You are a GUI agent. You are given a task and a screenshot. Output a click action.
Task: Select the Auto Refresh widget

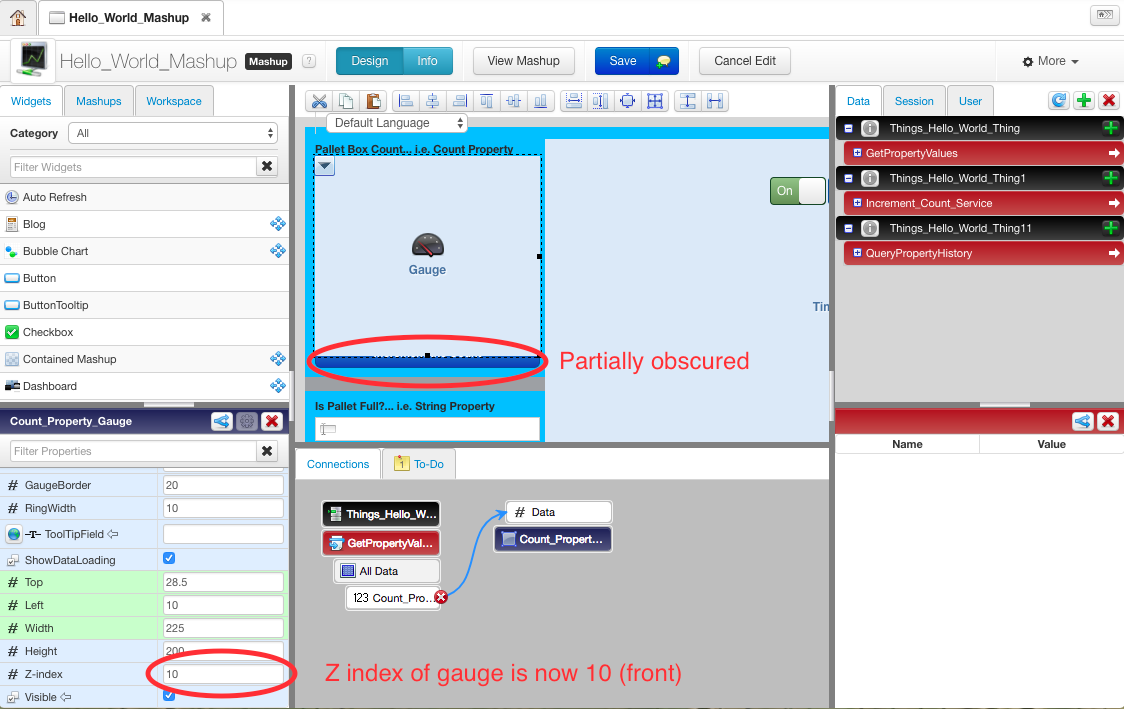click(144, 197)
